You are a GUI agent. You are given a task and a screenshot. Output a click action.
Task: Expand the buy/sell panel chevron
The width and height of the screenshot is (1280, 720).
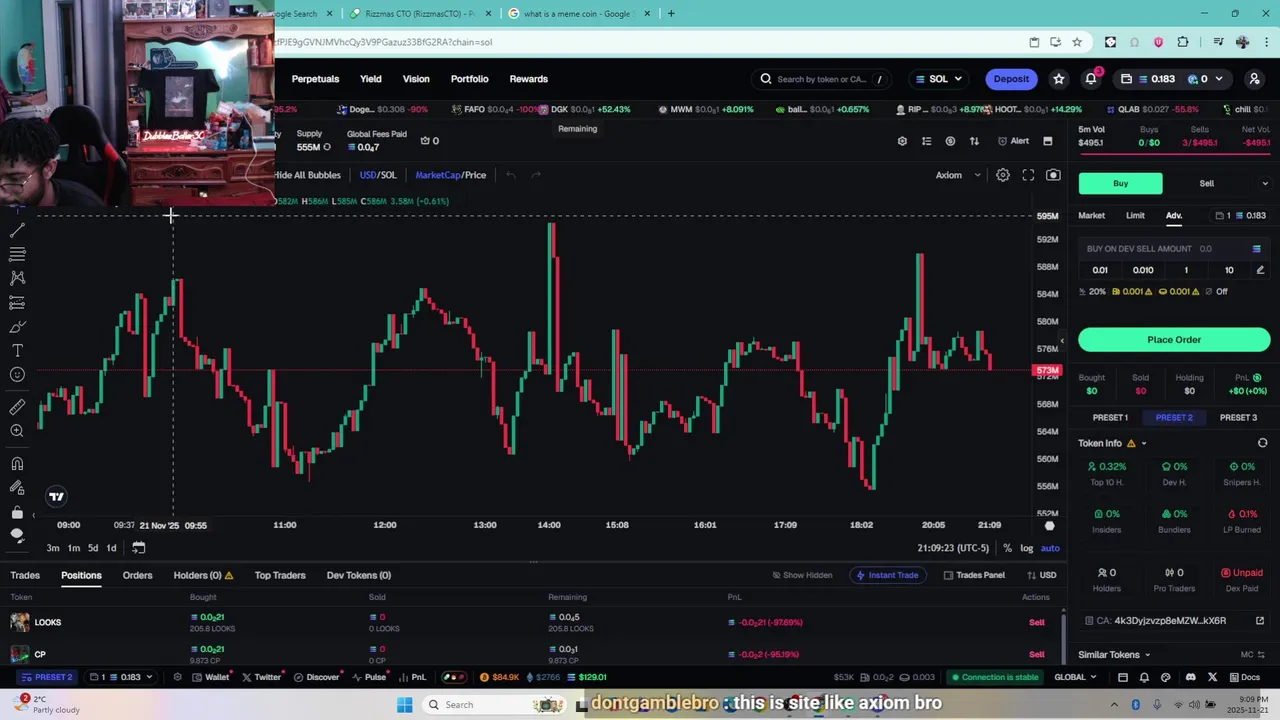click(x=1264, y=184)
